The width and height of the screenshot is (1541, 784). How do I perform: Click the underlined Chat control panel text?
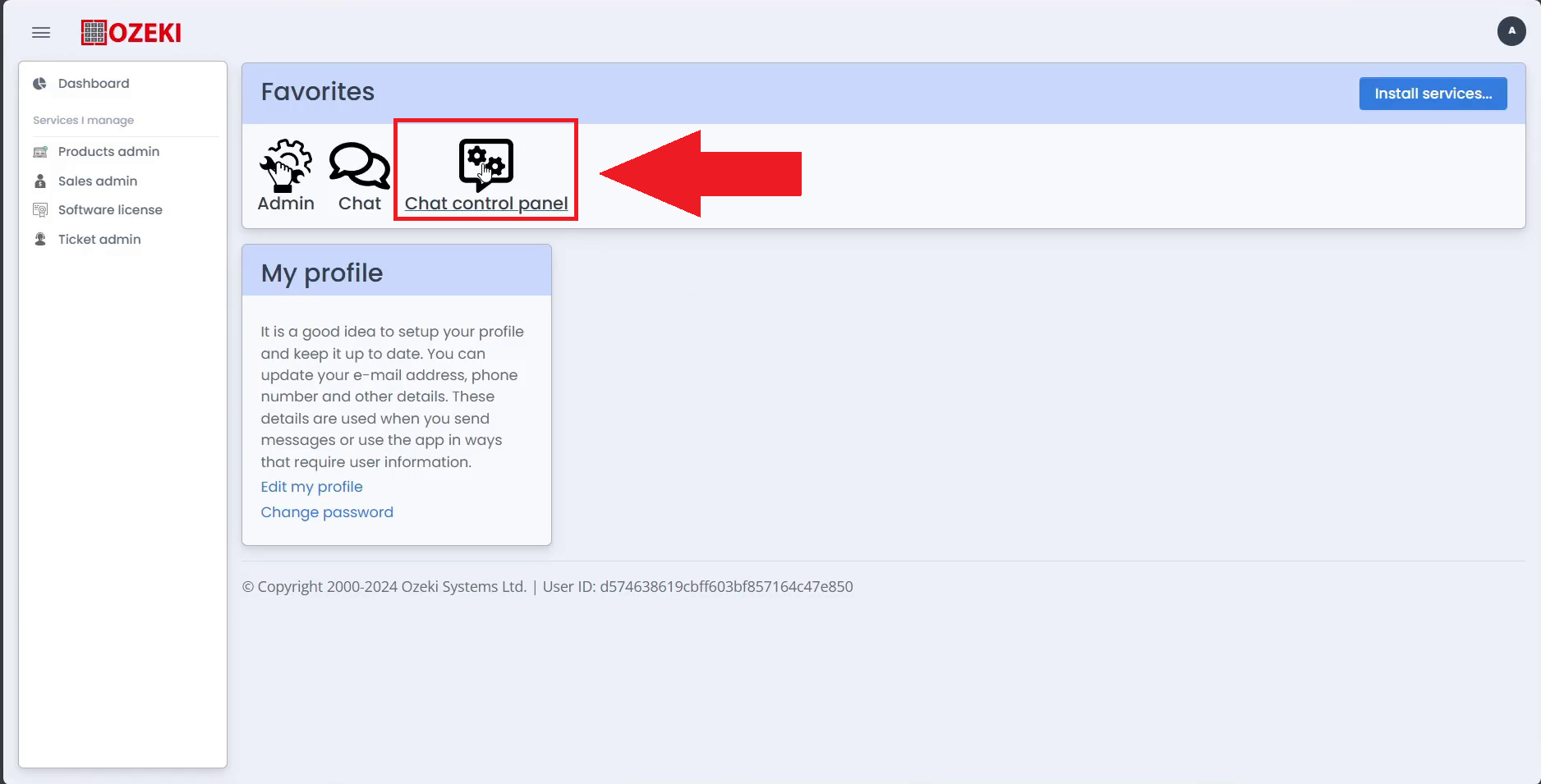[486, 204]
